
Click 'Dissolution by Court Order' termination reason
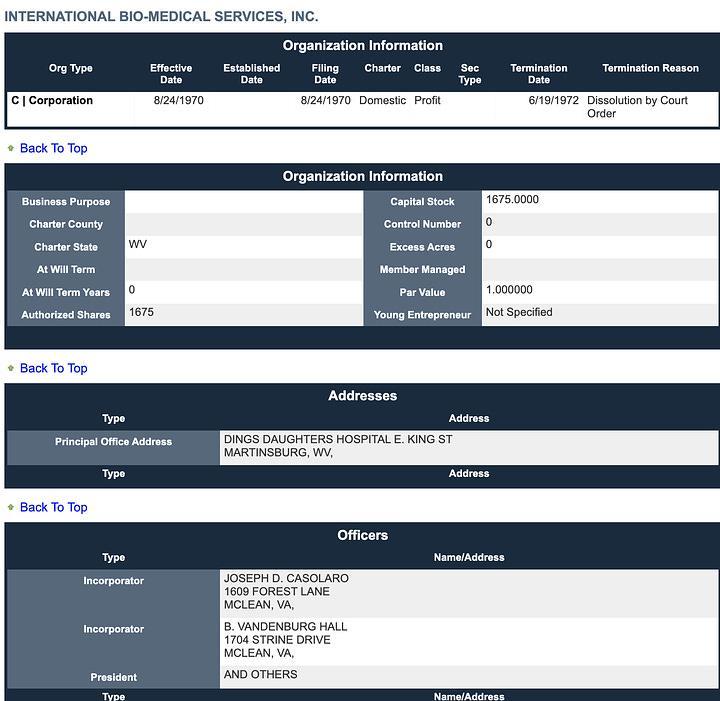click(637, 107)
